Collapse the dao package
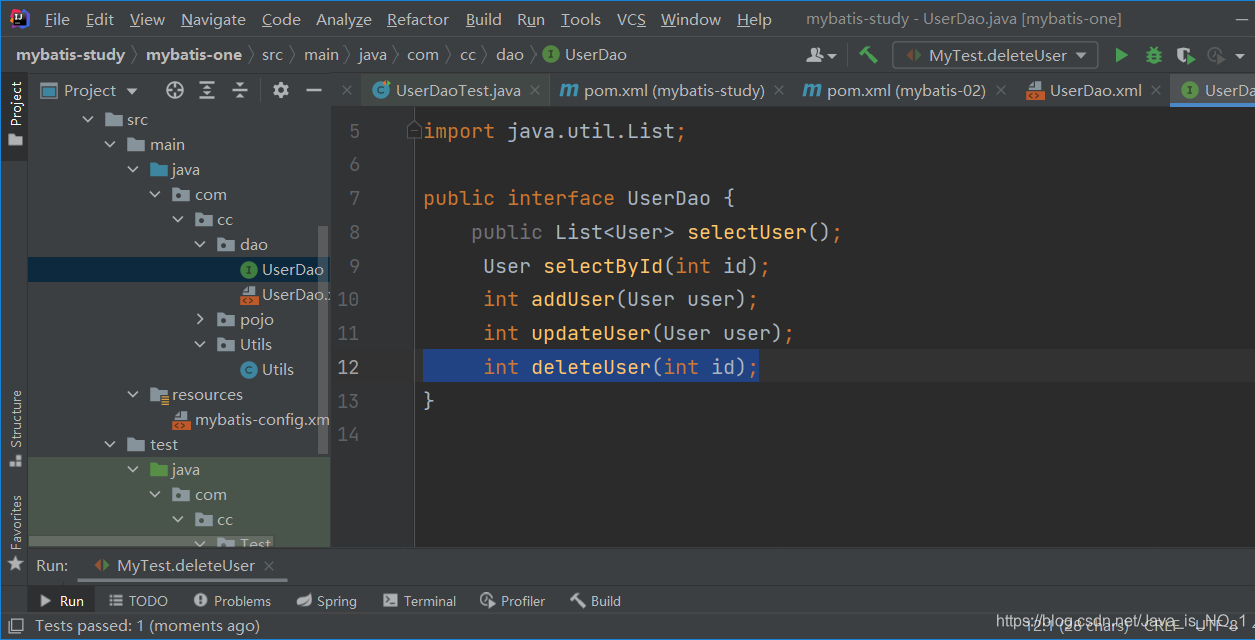1255x640 pixels. (200, 245)
